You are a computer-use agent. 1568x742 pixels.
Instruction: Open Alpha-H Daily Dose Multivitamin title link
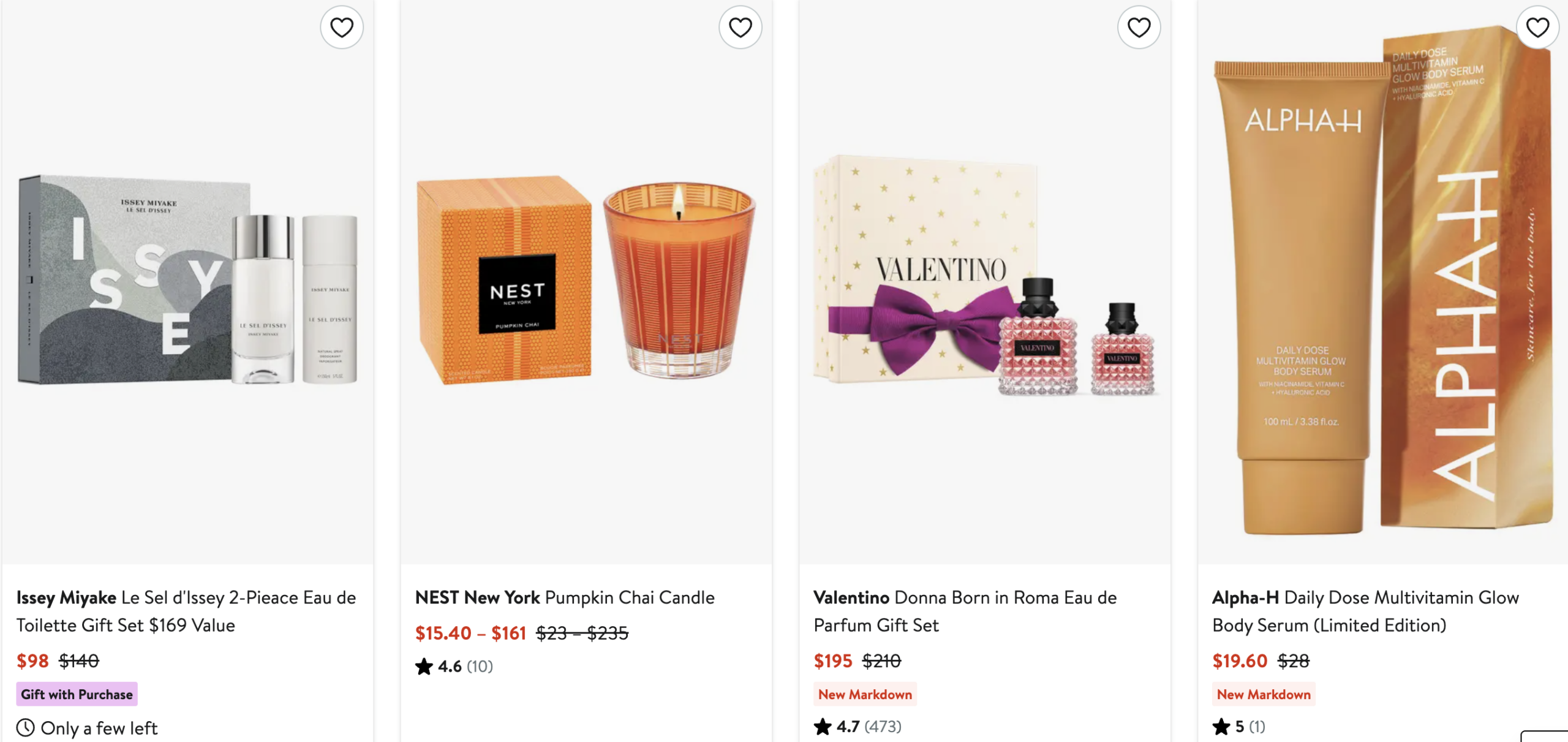pyautogui.click(x=1365, y=611)
